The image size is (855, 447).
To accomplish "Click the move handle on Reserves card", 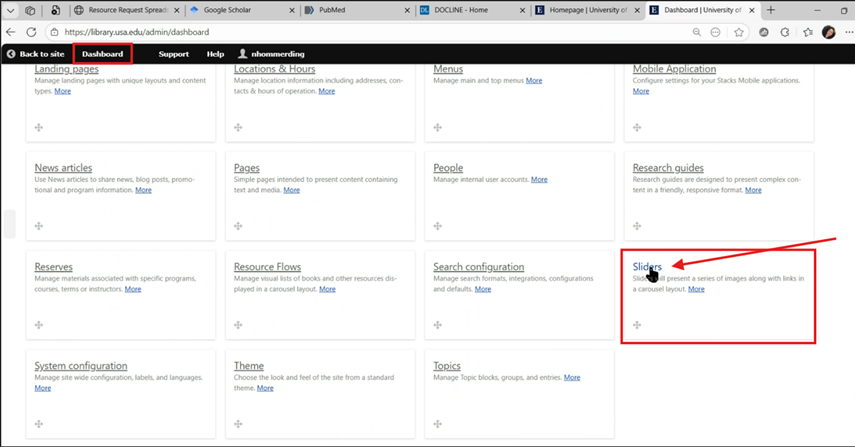I will tap(39, 324).
